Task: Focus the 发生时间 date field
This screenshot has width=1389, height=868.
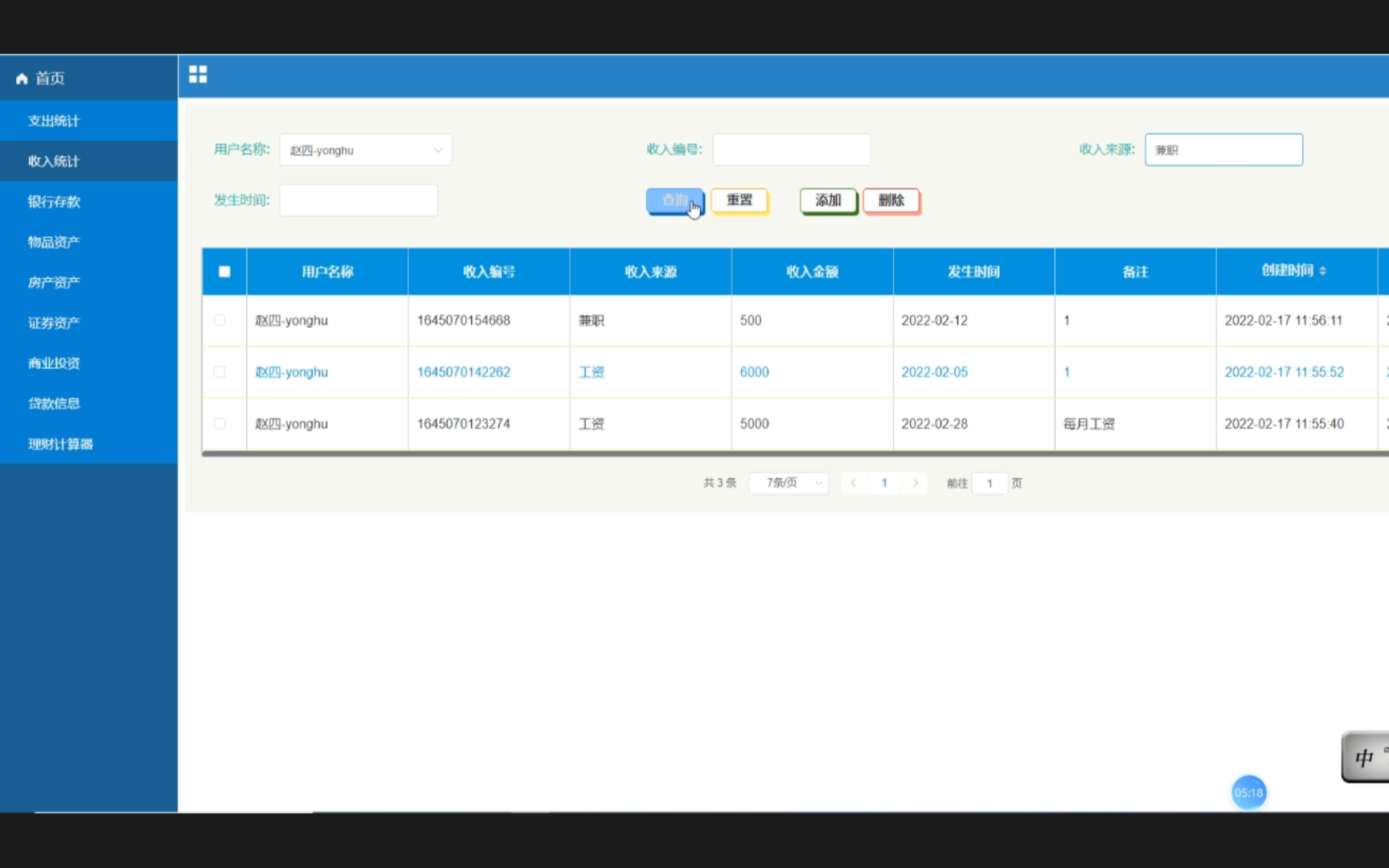Action: pos(359,200)
